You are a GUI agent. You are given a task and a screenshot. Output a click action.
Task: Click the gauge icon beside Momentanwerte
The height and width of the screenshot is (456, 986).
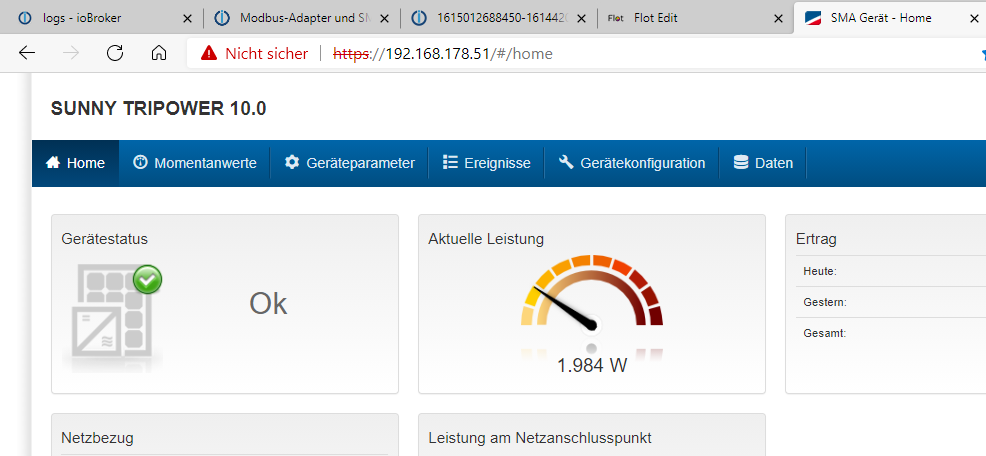pyautogui.click(x=140, y=162)
